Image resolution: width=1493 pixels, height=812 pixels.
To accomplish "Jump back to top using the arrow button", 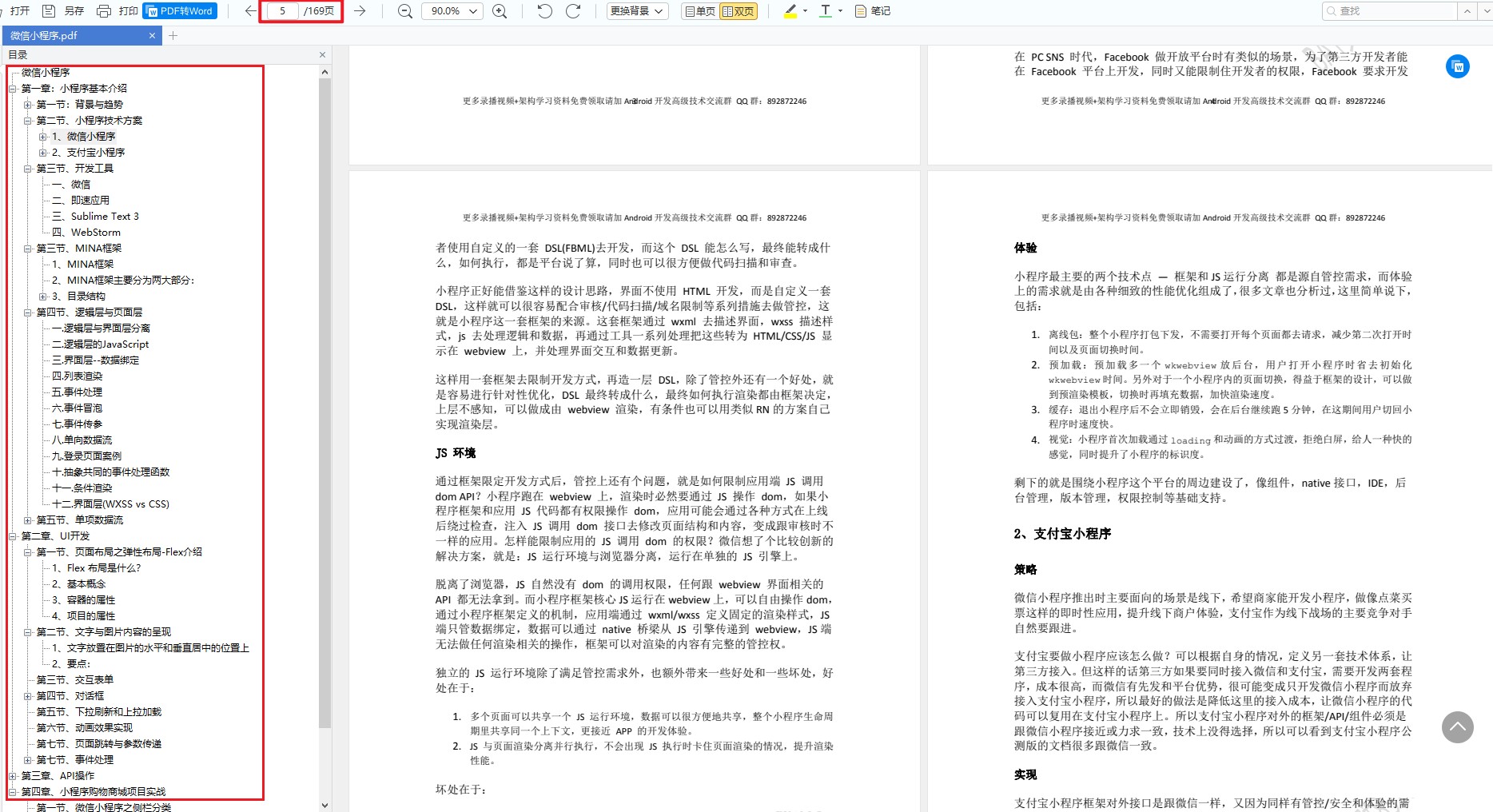I will coord(1457,727).
